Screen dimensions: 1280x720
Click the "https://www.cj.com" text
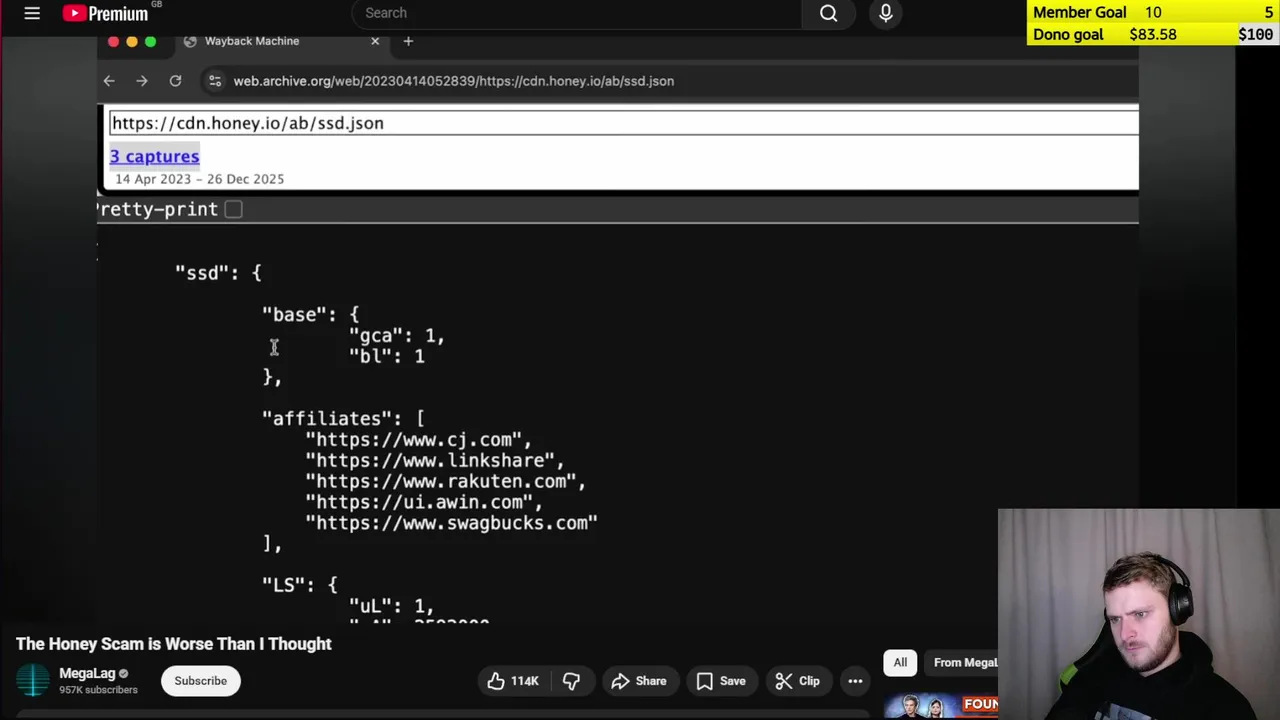418,440
